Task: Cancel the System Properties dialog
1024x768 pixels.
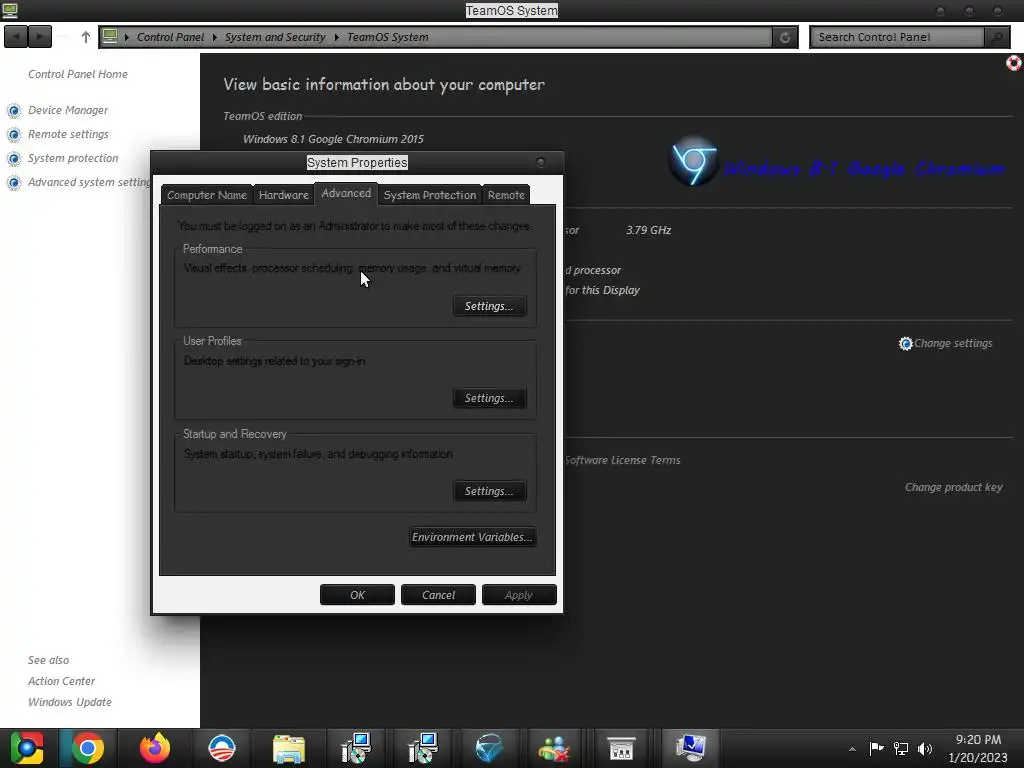Action: point(438,595)
